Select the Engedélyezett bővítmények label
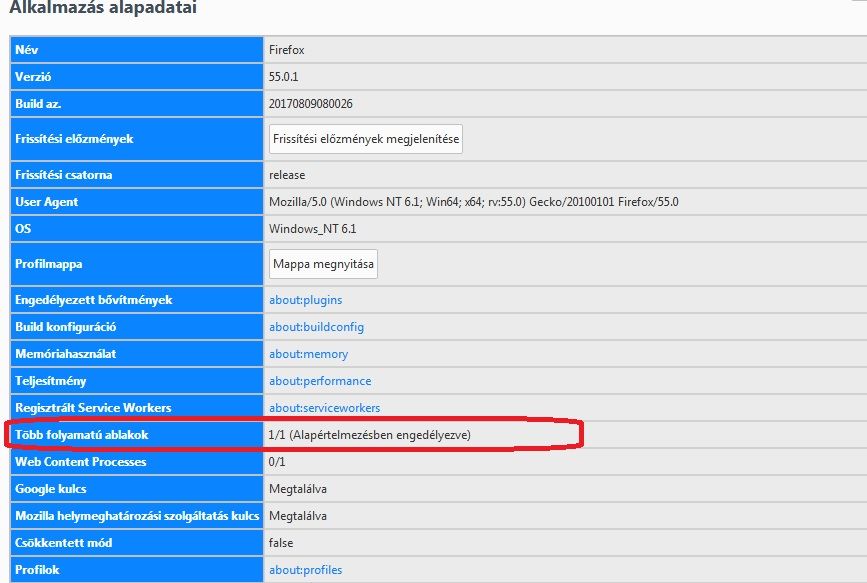This screenshot has height=583, width=867. click(94, 300)
